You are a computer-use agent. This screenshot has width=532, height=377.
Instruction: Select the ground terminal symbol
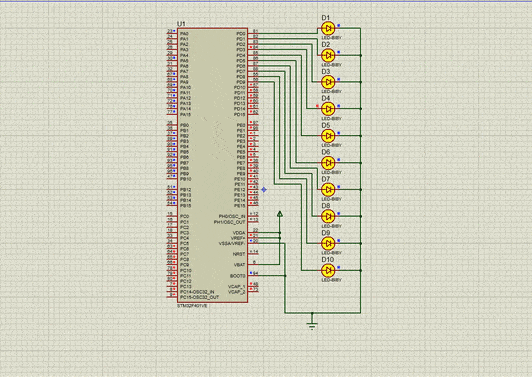click(312, 325)
